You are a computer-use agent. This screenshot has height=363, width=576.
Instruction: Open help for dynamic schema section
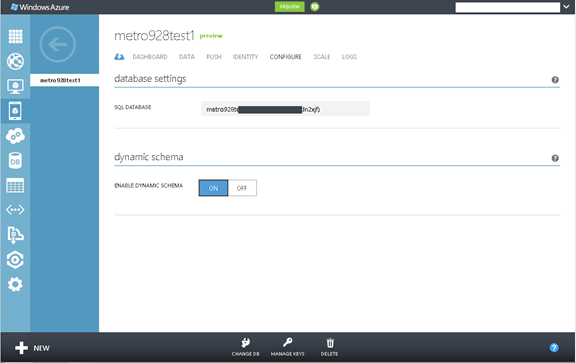coord(555,158)
